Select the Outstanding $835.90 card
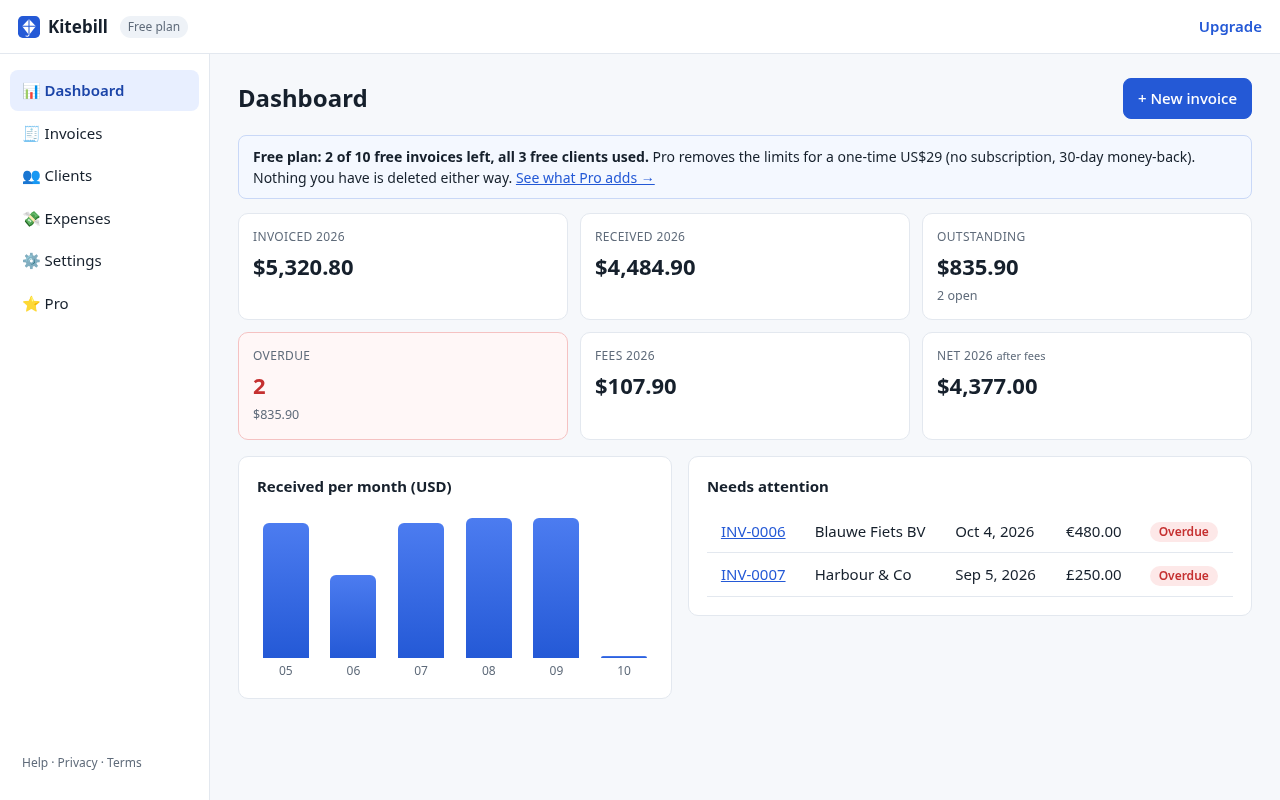 point(1087,266)
